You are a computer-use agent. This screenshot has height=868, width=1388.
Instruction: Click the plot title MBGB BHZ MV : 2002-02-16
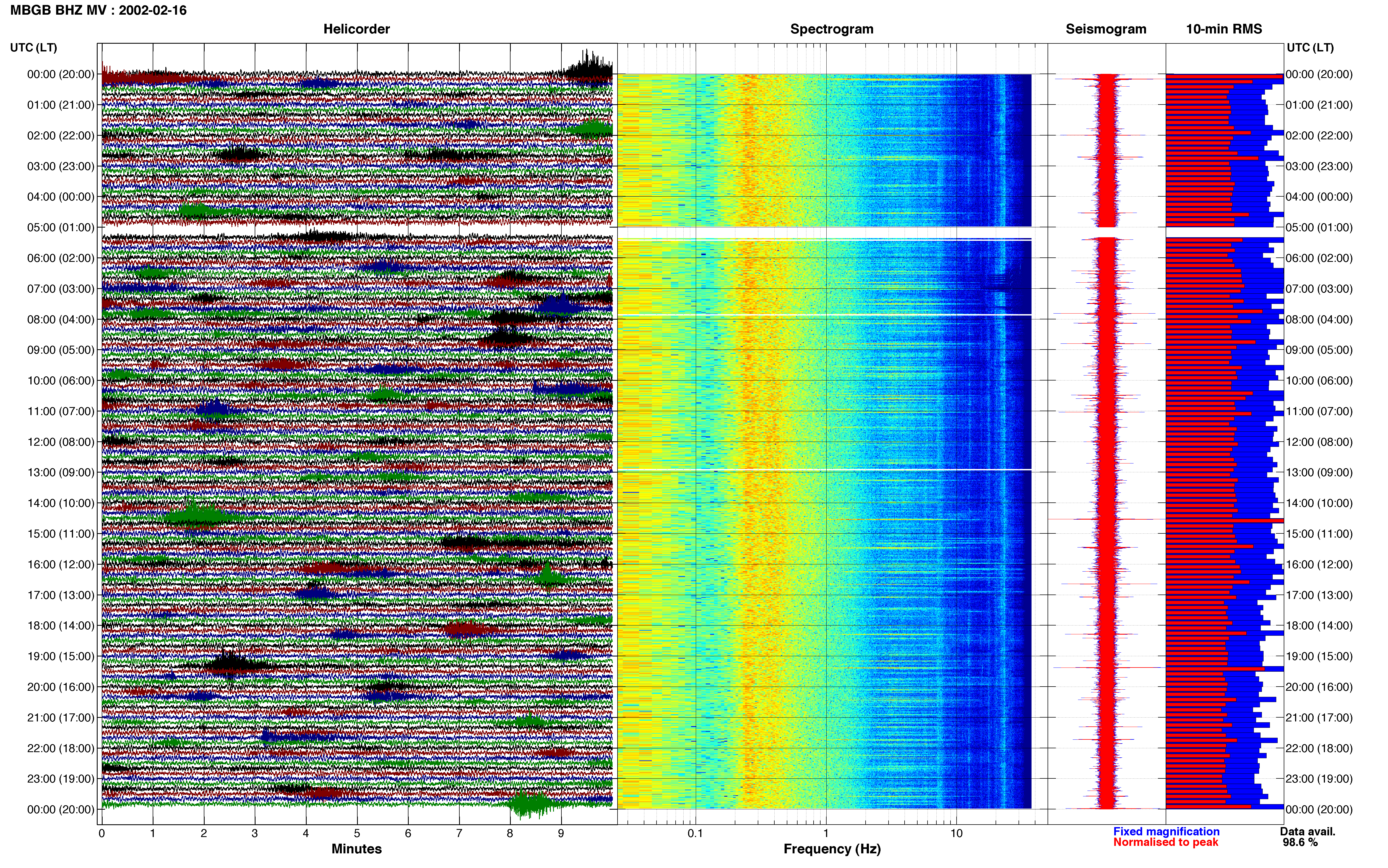99,10
